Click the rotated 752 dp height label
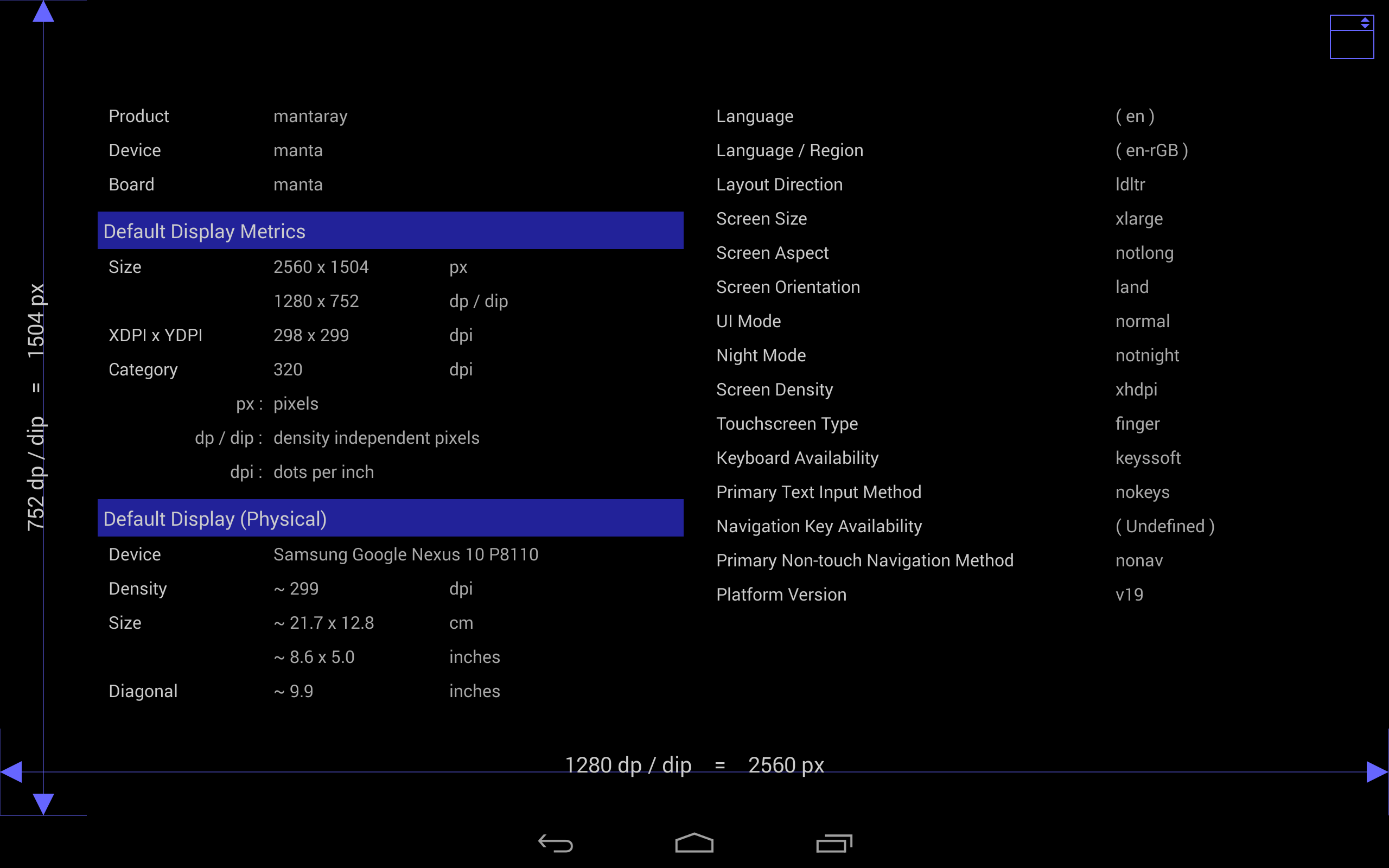This screenshot has height=868, width=1389. 36,473
